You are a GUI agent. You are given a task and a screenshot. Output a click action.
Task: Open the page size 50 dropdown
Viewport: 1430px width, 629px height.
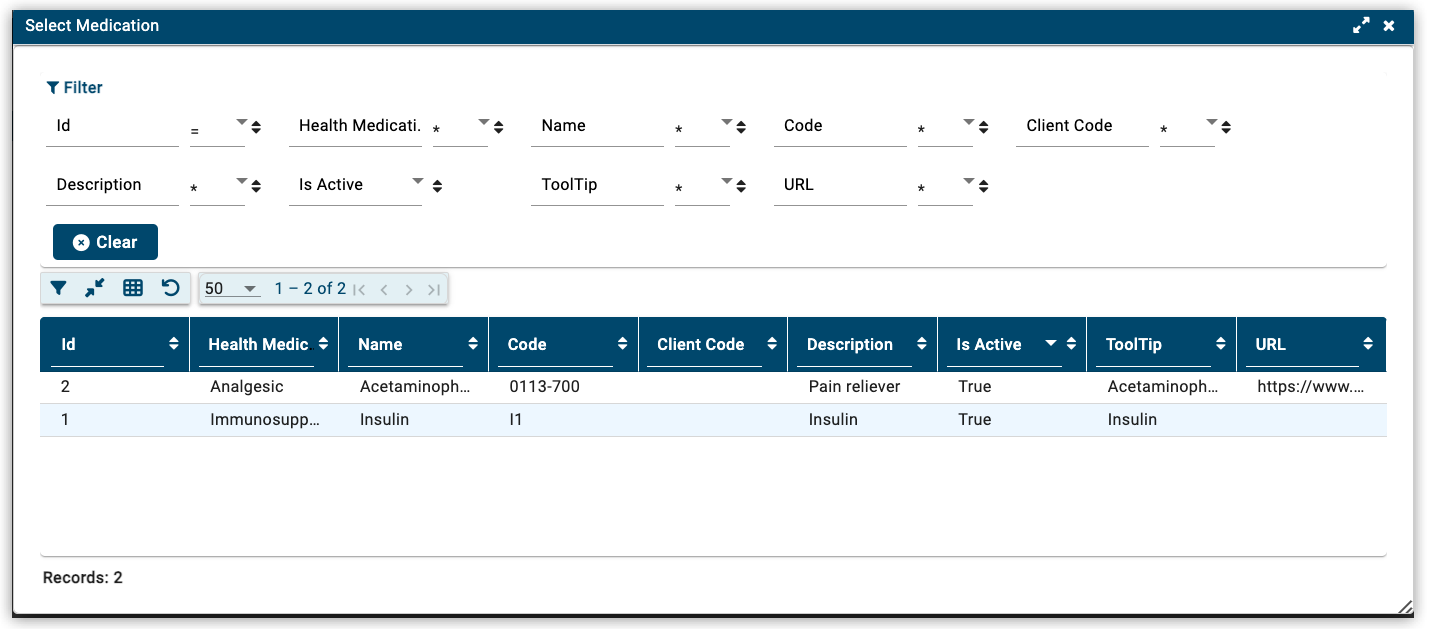pos(231,289)
